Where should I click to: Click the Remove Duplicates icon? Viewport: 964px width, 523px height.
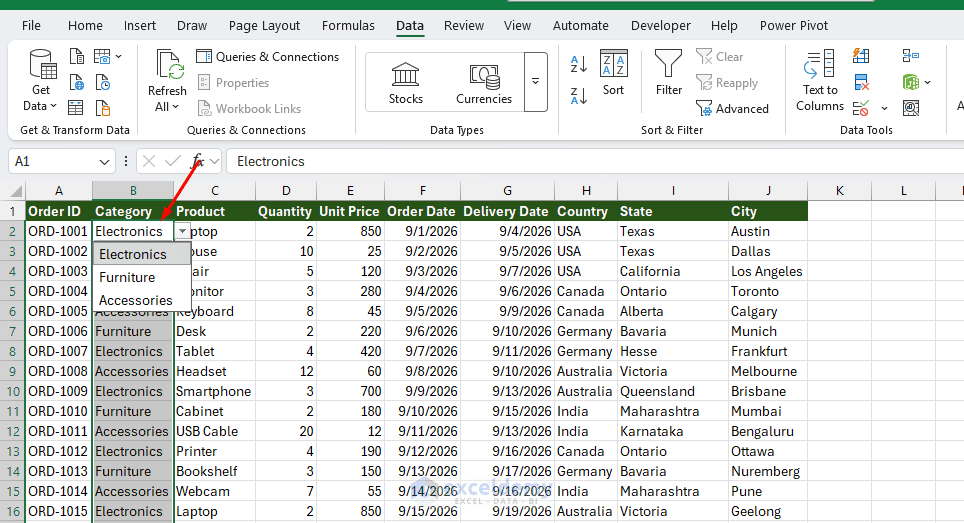coord(861,82)
